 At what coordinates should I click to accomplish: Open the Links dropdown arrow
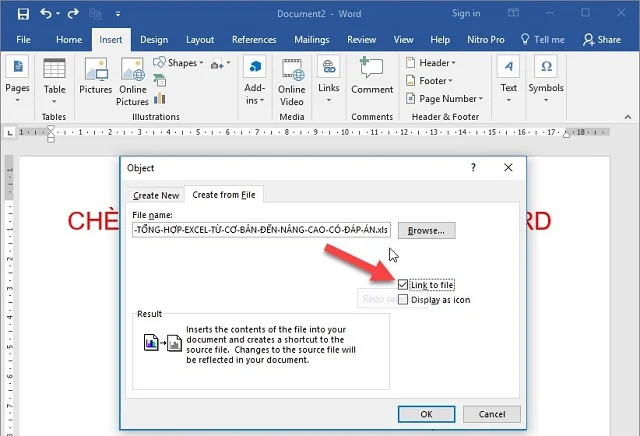tap(329, 100)
